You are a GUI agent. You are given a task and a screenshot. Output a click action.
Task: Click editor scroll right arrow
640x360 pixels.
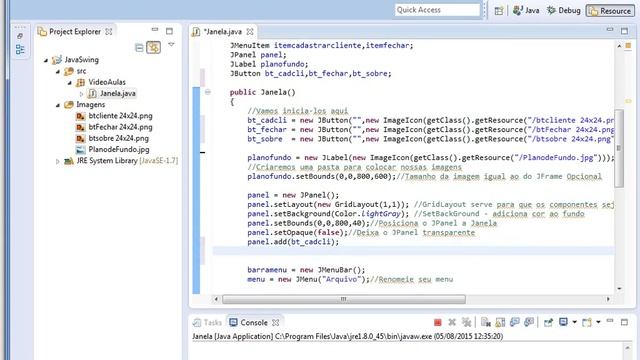(608, 299)
